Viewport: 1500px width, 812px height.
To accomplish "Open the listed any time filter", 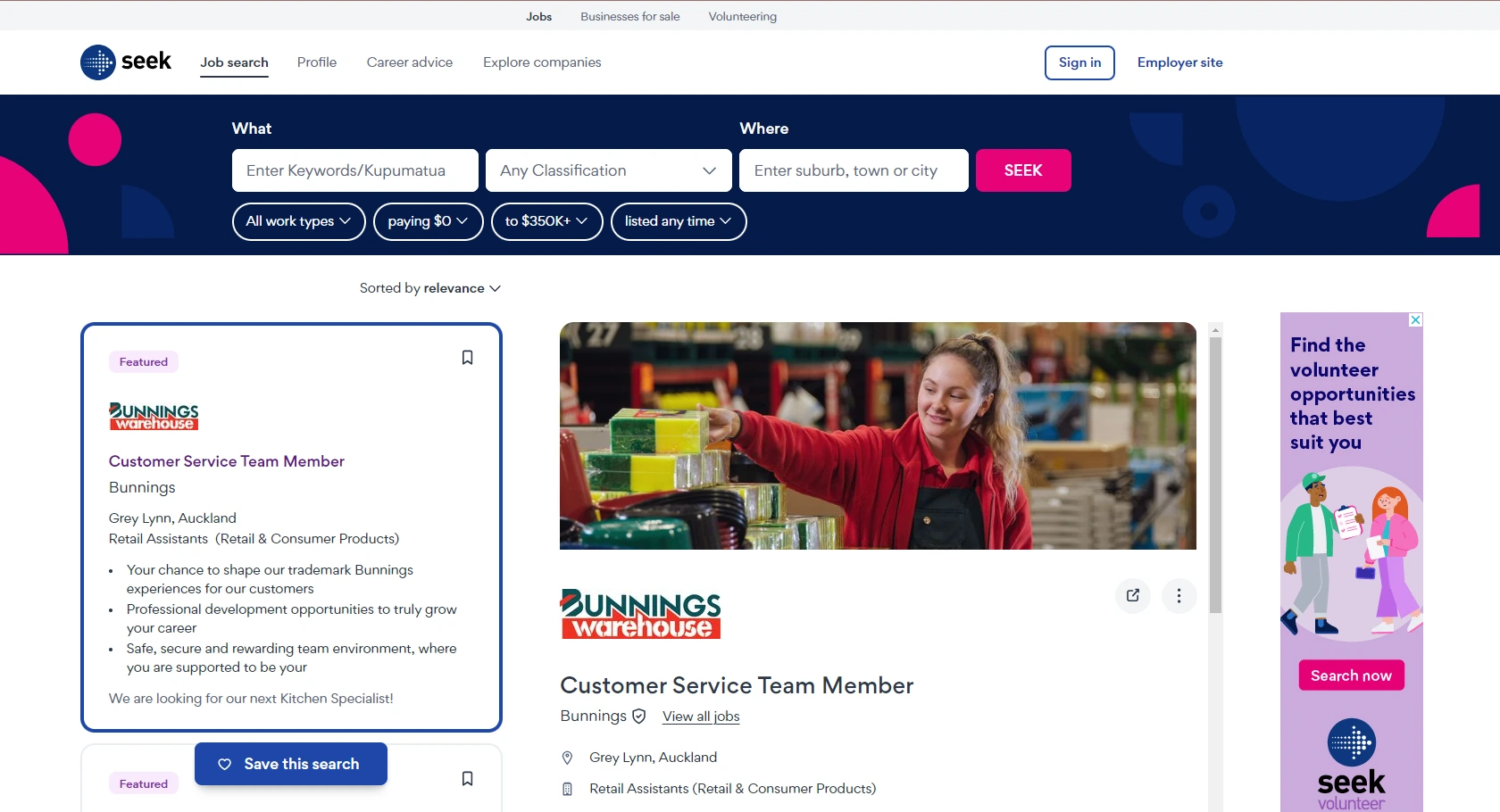I will click(x=679, y=221).
